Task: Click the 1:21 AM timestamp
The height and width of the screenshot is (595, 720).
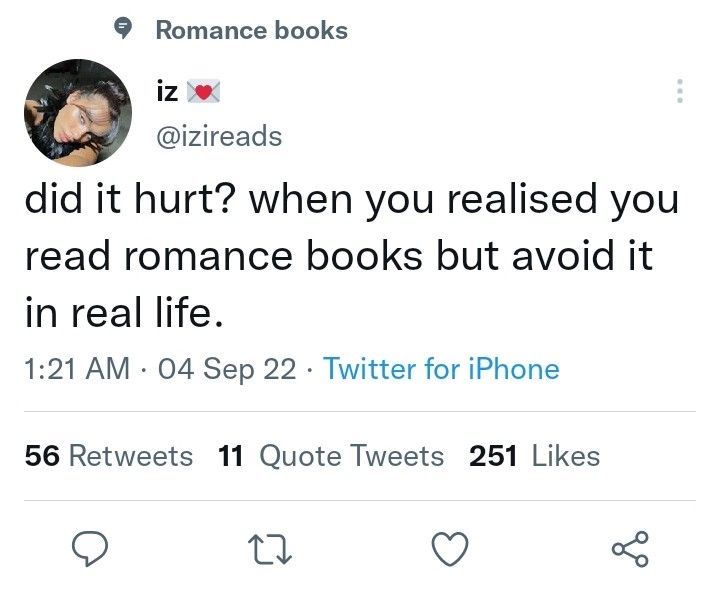Action: point(77,369)
